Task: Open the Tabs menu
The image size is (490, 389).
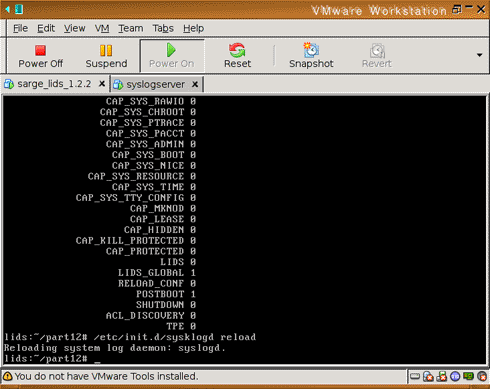Action: (x=163, y=28)
